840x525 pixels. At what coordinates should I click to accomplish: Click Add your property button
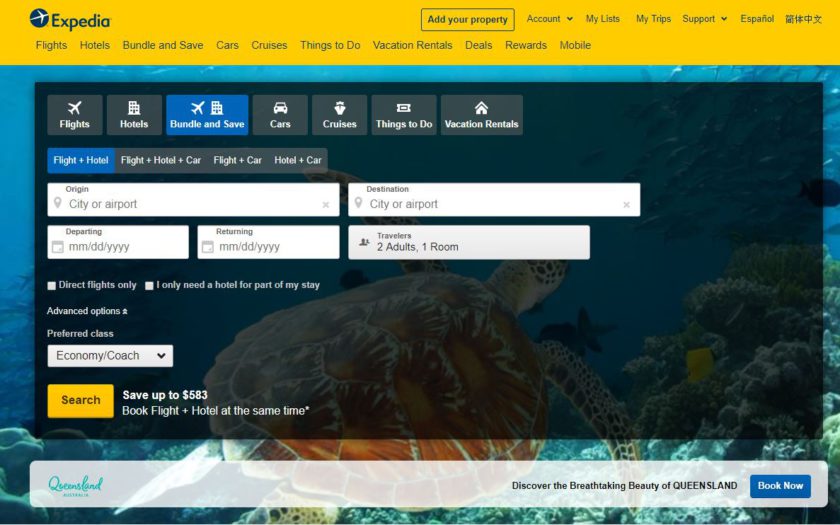point(468,20)
